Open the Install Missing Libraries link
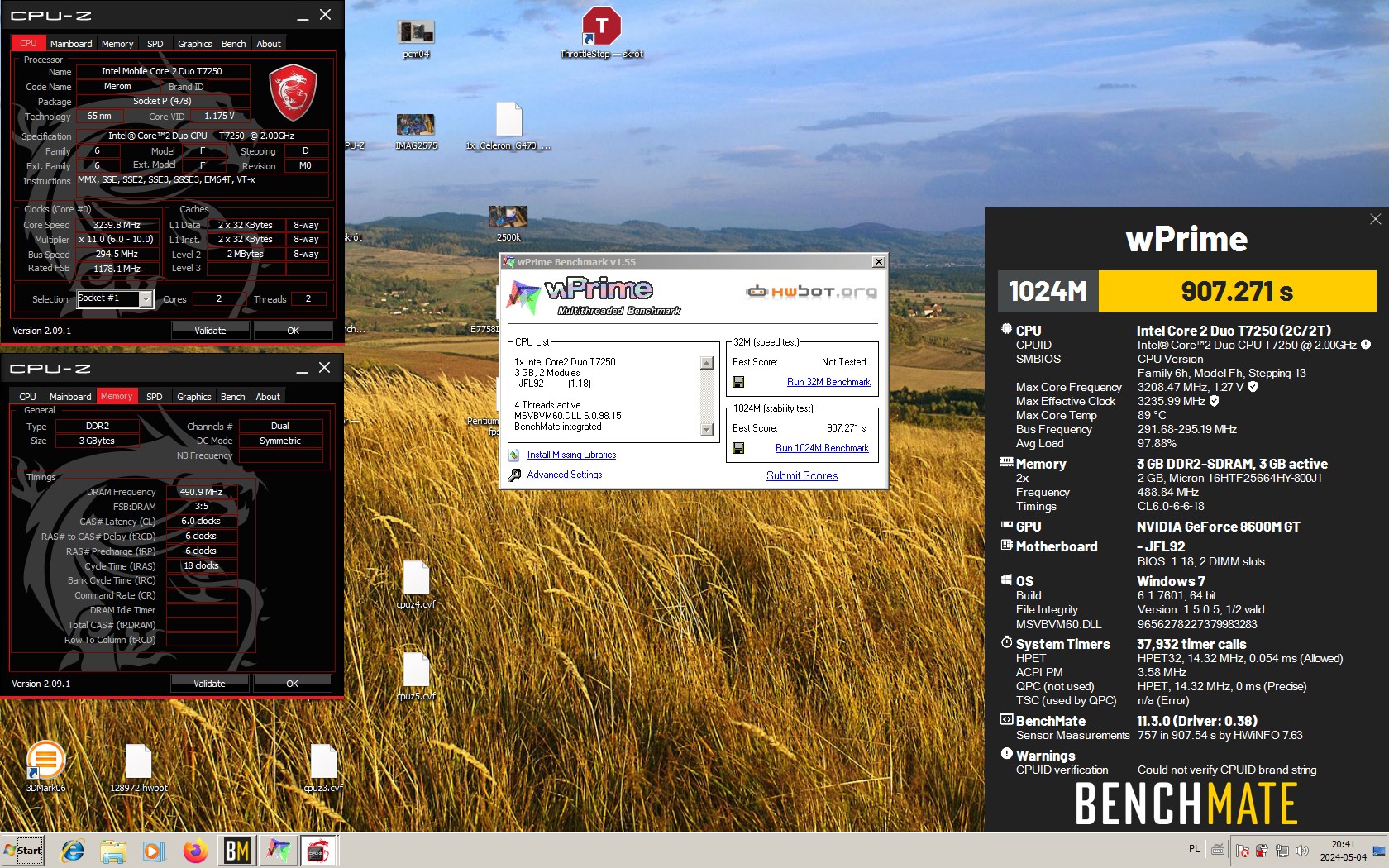 point(571,455)
